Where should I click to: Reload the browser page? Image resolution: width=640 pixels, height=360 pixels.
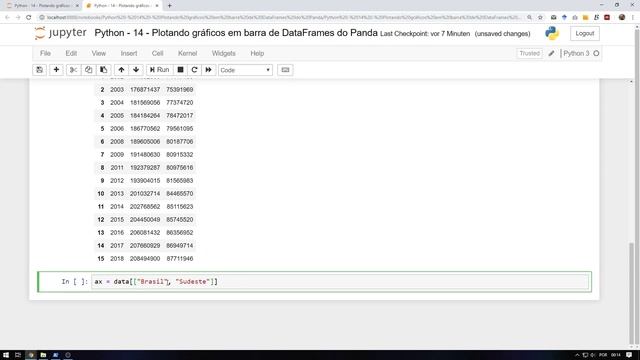[29, 18]
